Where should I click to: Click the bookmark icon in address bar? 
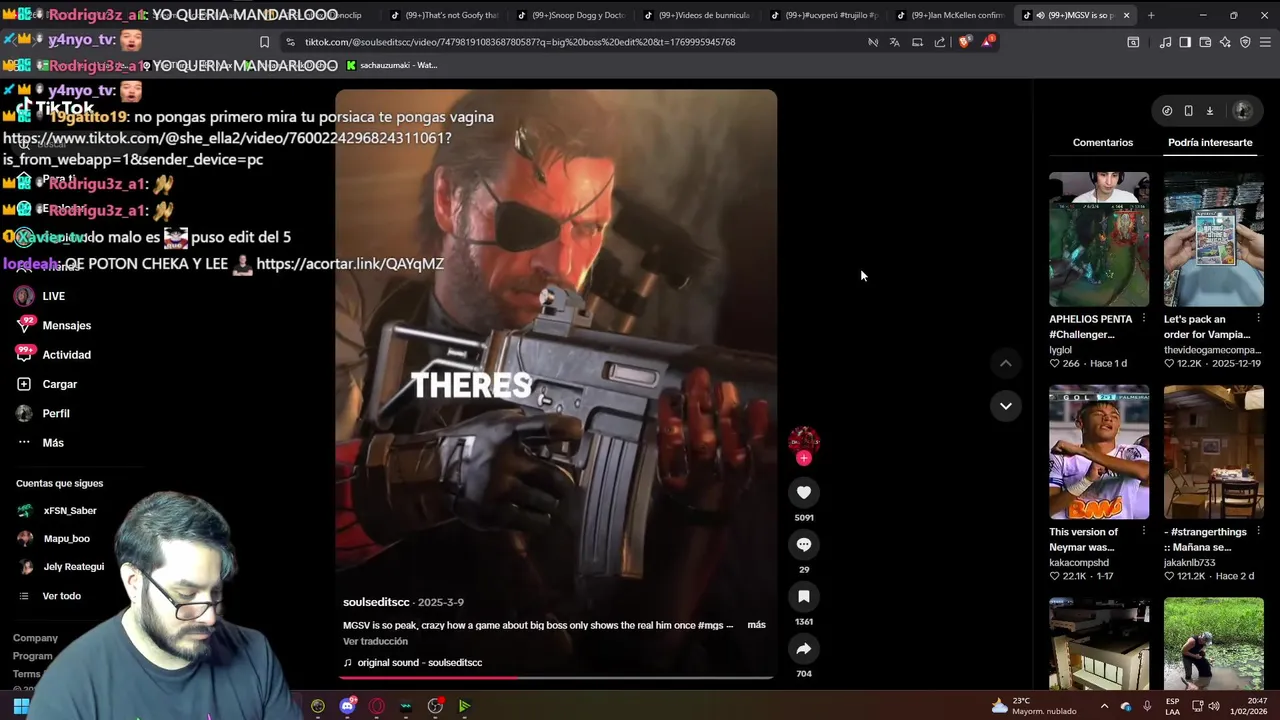[264, 42]
